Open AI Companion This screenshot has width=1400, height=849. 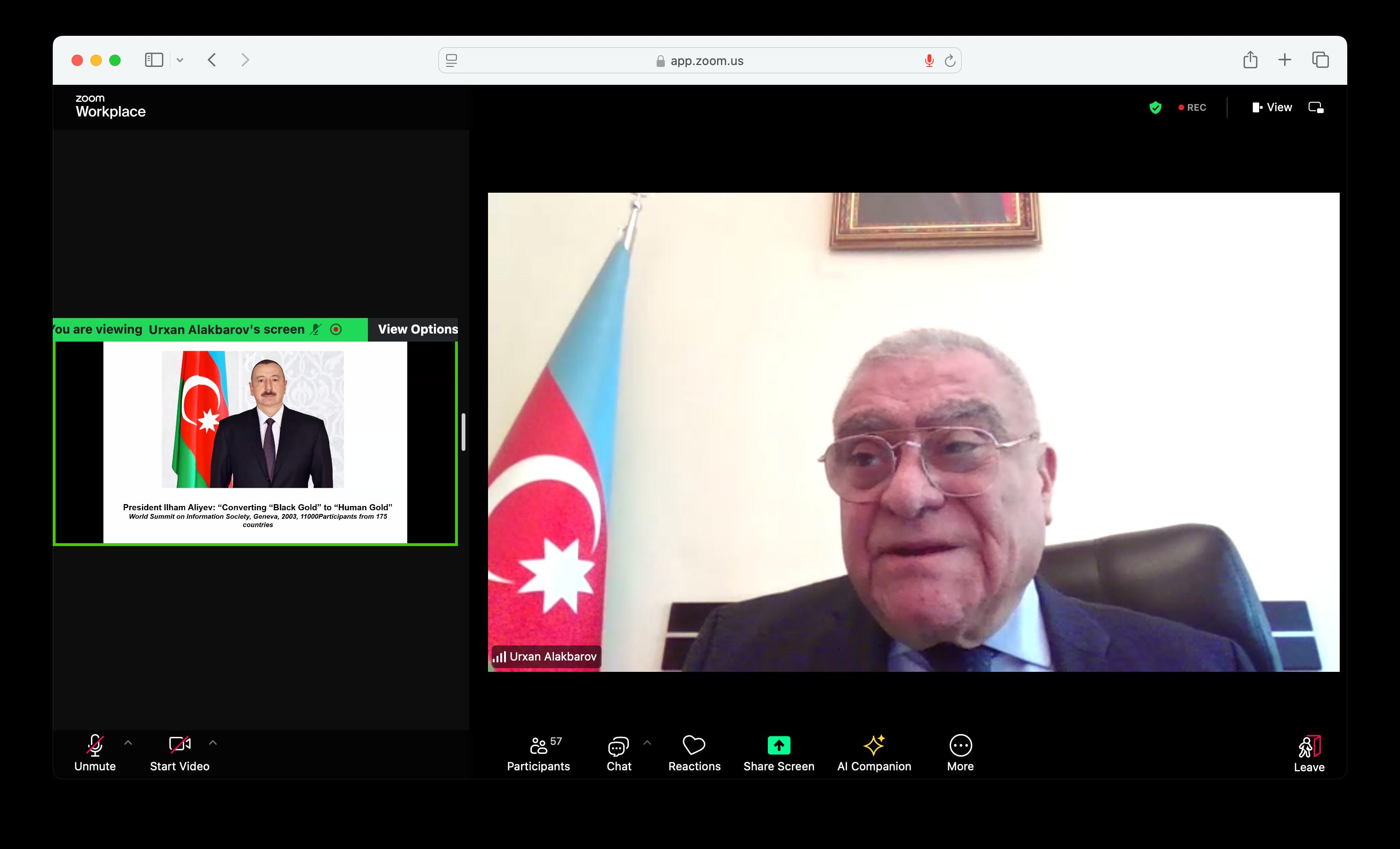[x=874, y=752]
